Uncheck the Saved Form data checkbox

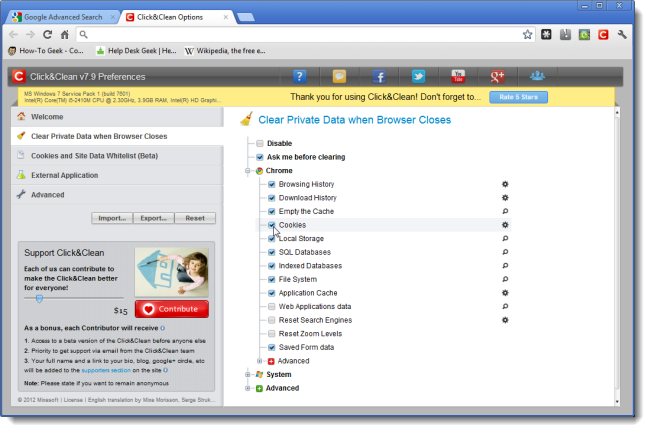(272, 347)
